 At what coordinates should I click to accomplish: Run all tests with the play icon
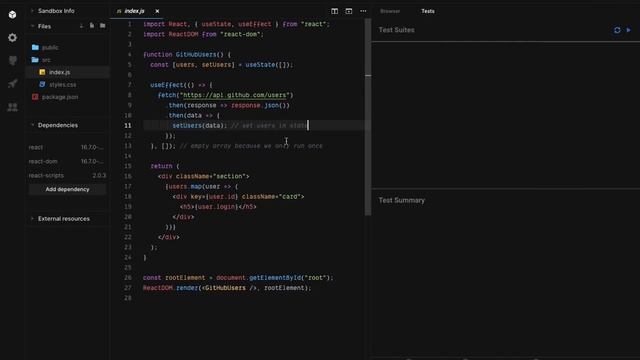[x=629, y=30]
